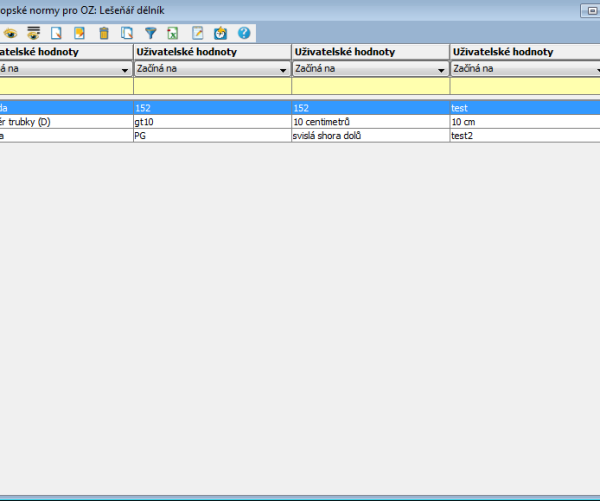This screenshot has height=501, width=600.
Task: Expand the 'Začíná na' dropdown in second column
Action: click(283, 70)
